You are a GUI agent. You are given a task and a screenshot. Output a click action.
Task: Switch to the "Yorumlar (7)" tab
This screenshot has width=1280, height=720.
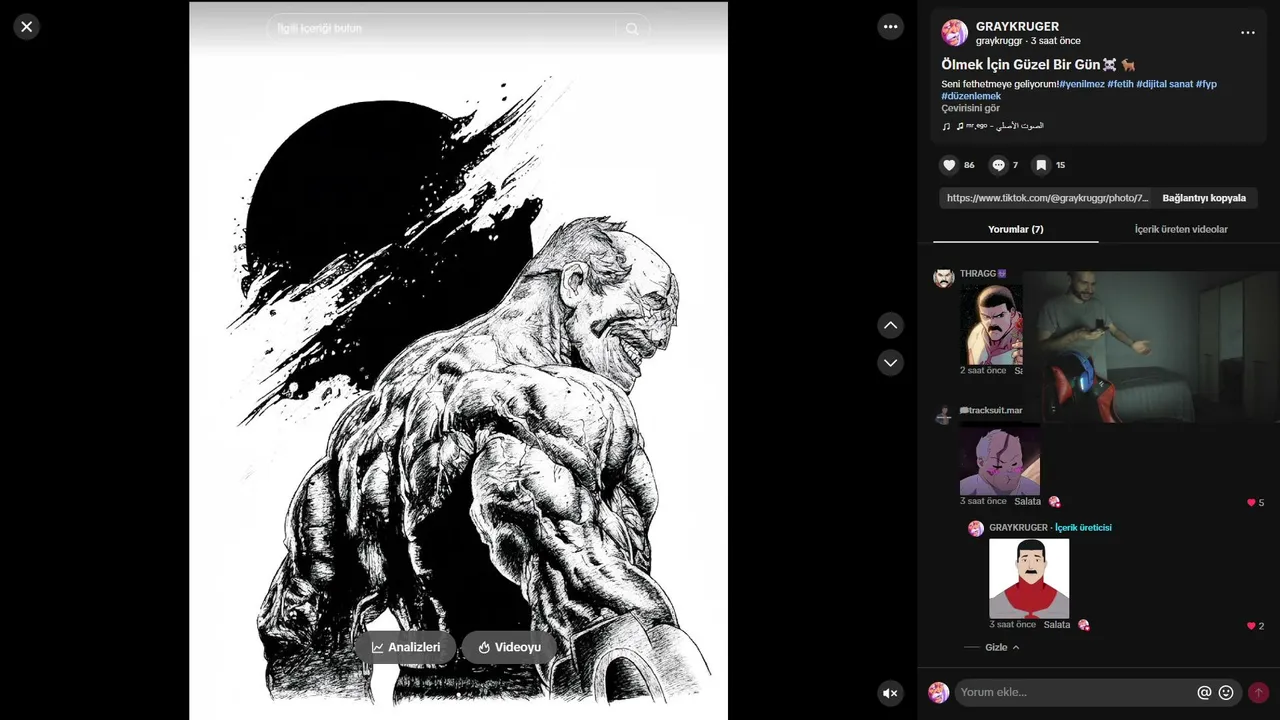tap(1015, 229)
